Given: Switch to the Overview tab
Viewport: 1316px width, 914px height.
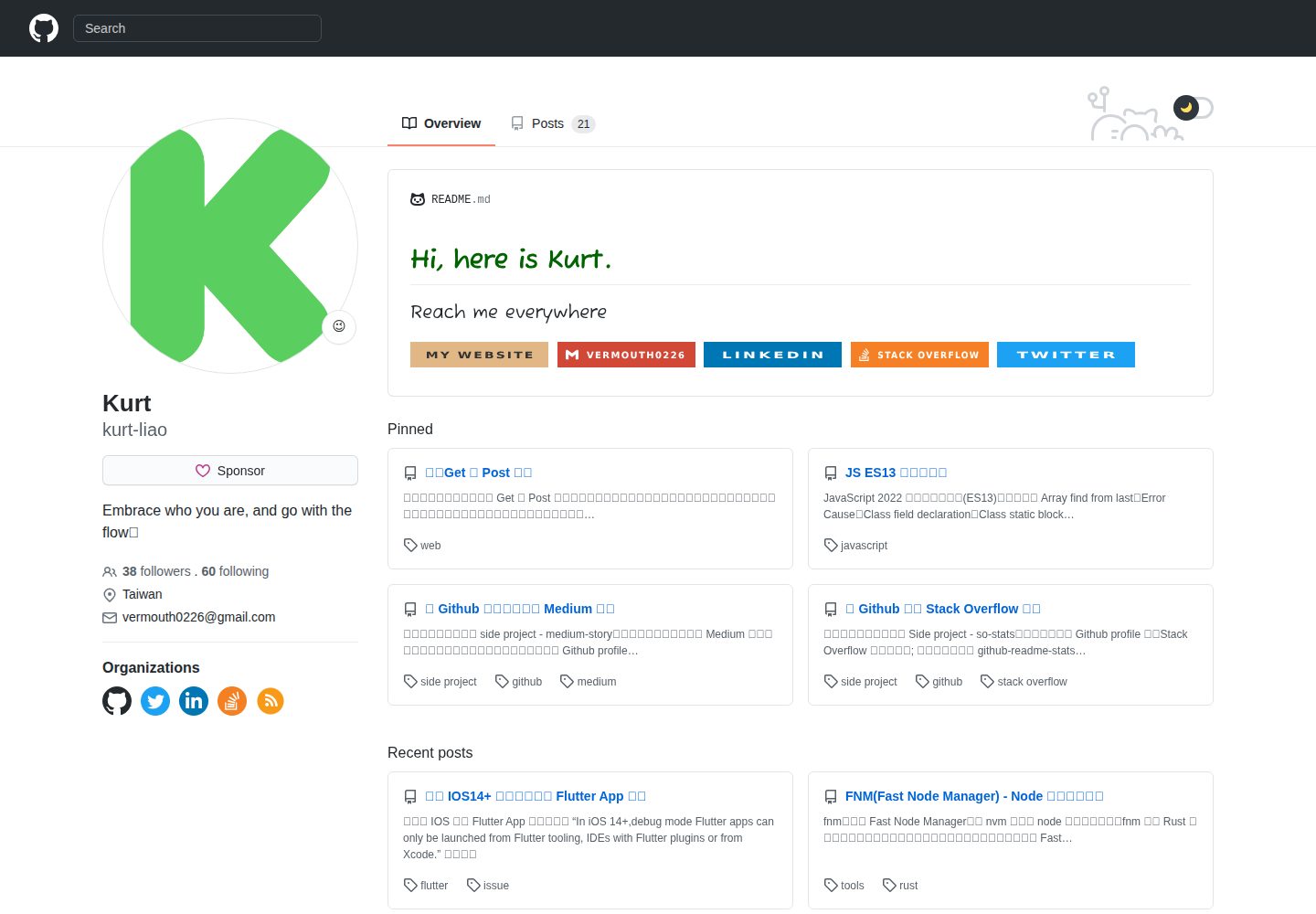Looking at the screenshot, I should [x=441, y=123].
